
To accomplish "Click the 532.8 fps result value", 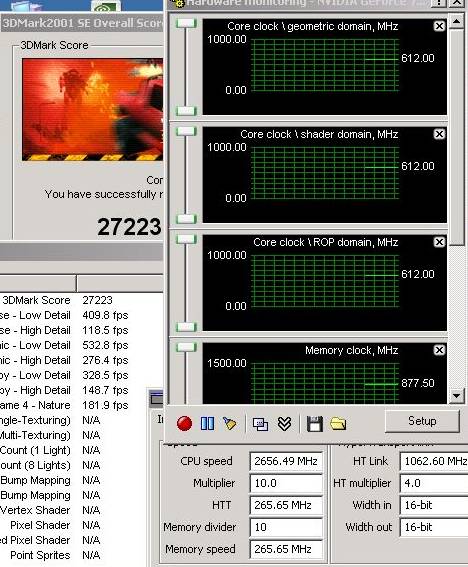I will pos(105,345).
